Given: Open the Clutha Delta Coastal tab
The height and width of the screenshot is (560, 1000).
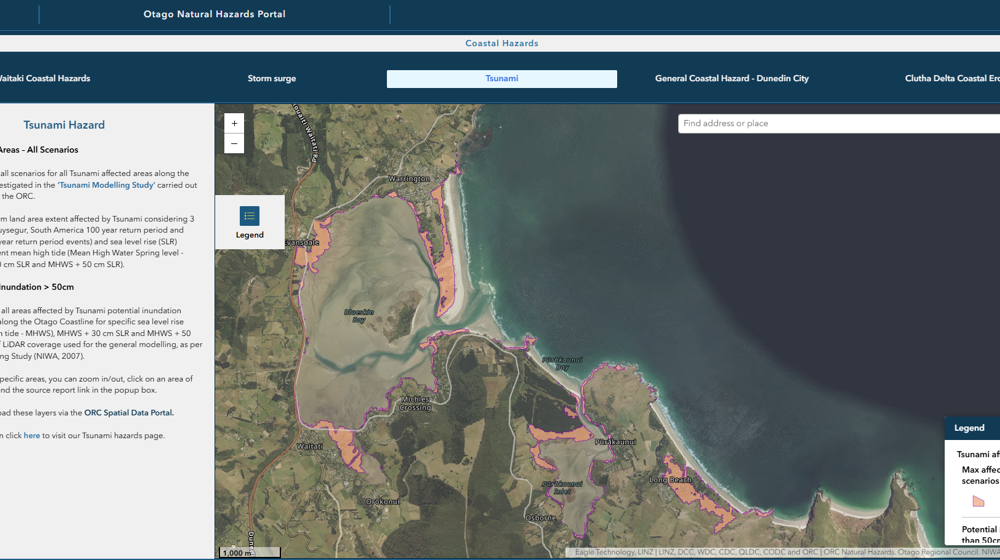Looking at the screenshot, I should coord(952,78).
